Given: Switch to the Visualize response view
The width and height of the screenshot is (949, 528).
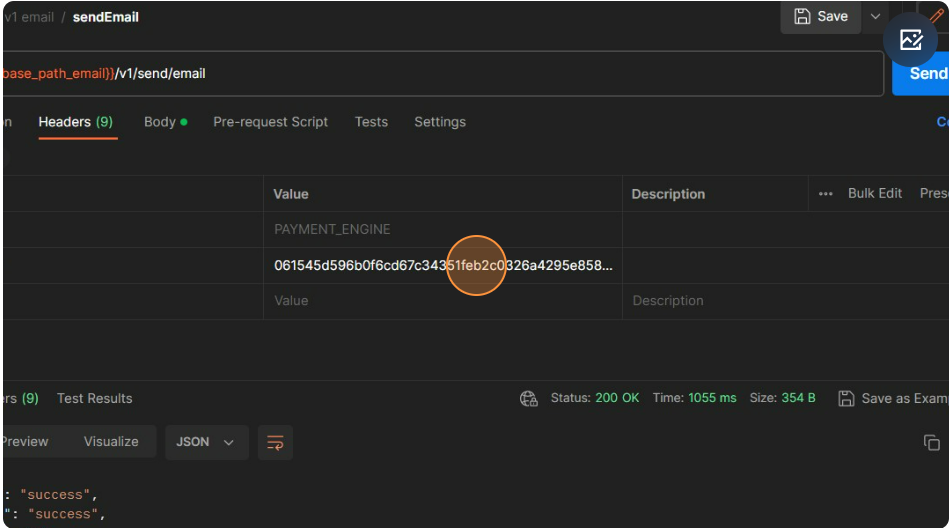Looking at the screenshot, I should 111,442.
